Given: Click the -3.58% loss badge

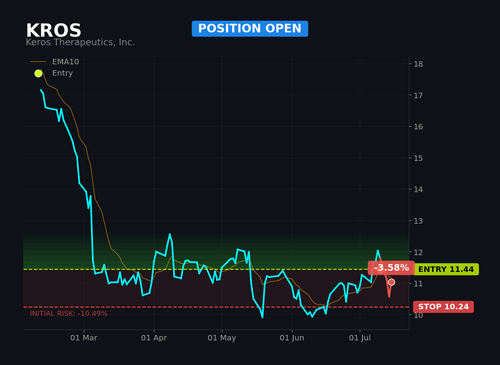Looking at the screenshot, I should [391, 268].
